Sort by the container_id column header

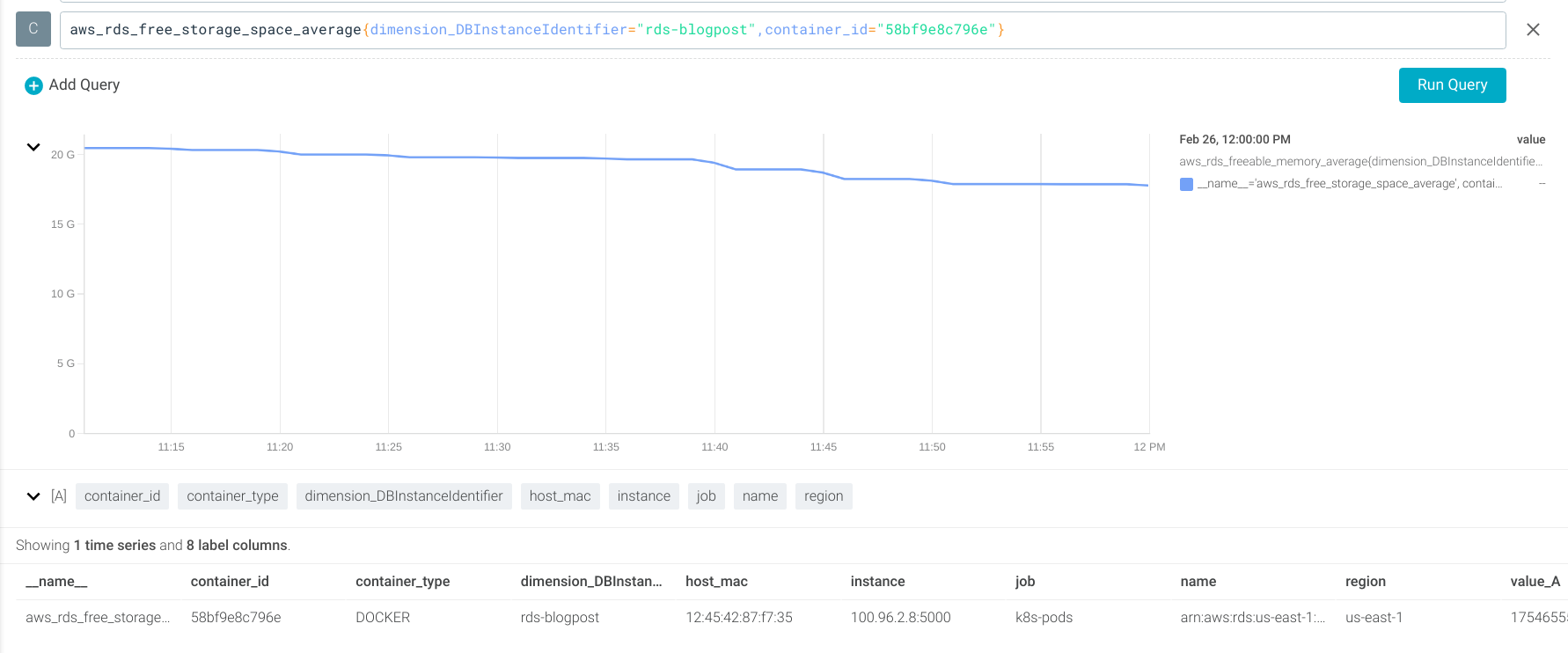pos(230,582)
